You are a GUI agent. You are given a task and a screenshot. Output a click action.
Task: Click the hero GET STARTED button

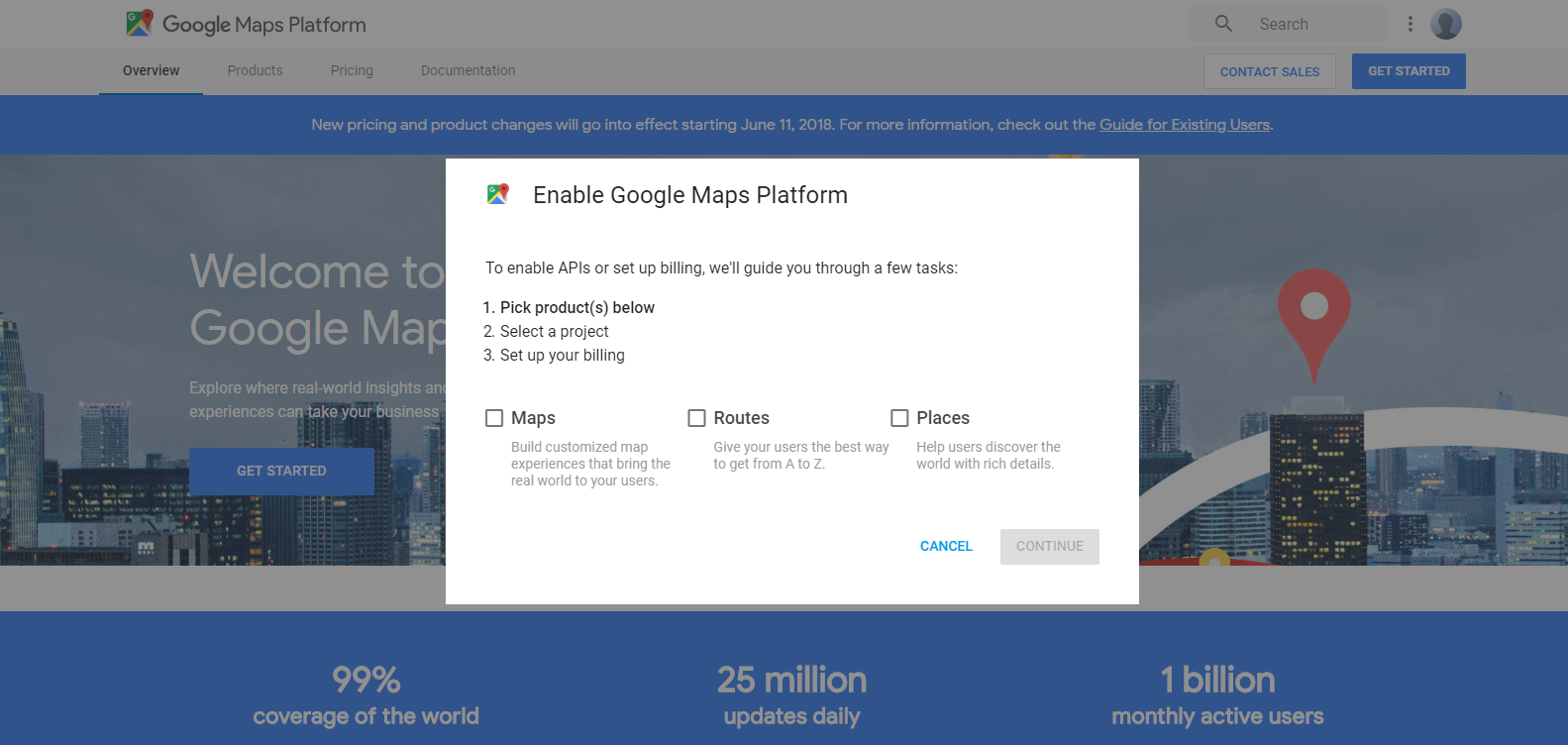coord(281,472)
